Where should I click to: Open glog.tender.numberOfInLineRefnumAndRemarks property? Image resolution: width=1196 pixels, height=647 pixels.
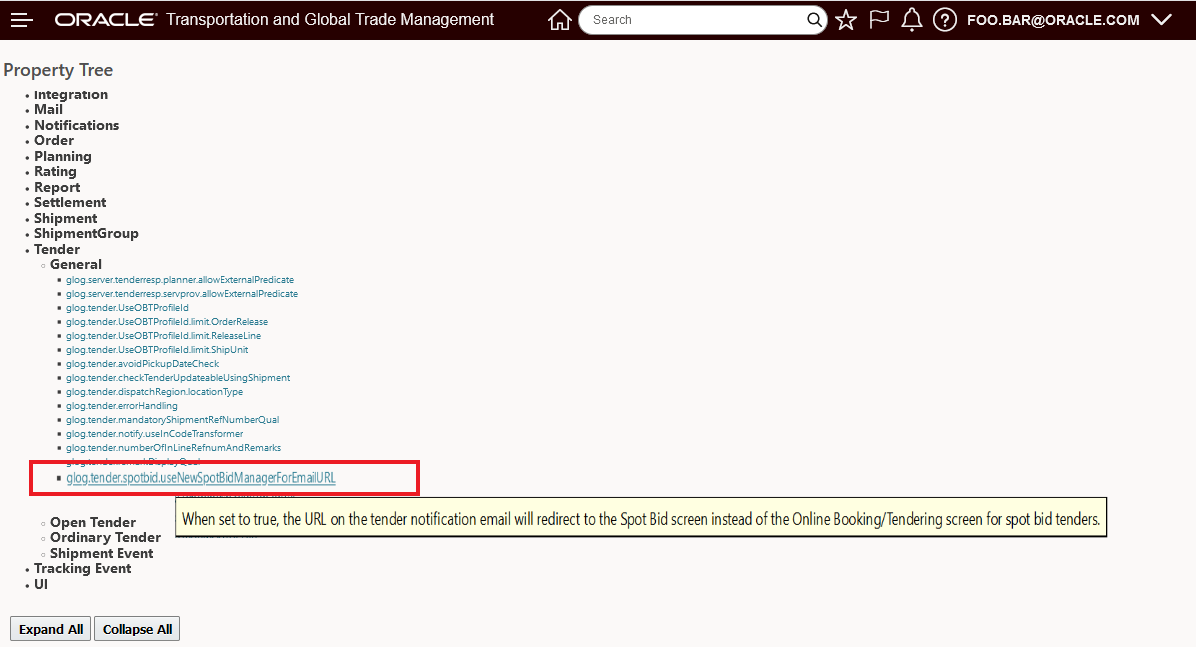(173, 448)
